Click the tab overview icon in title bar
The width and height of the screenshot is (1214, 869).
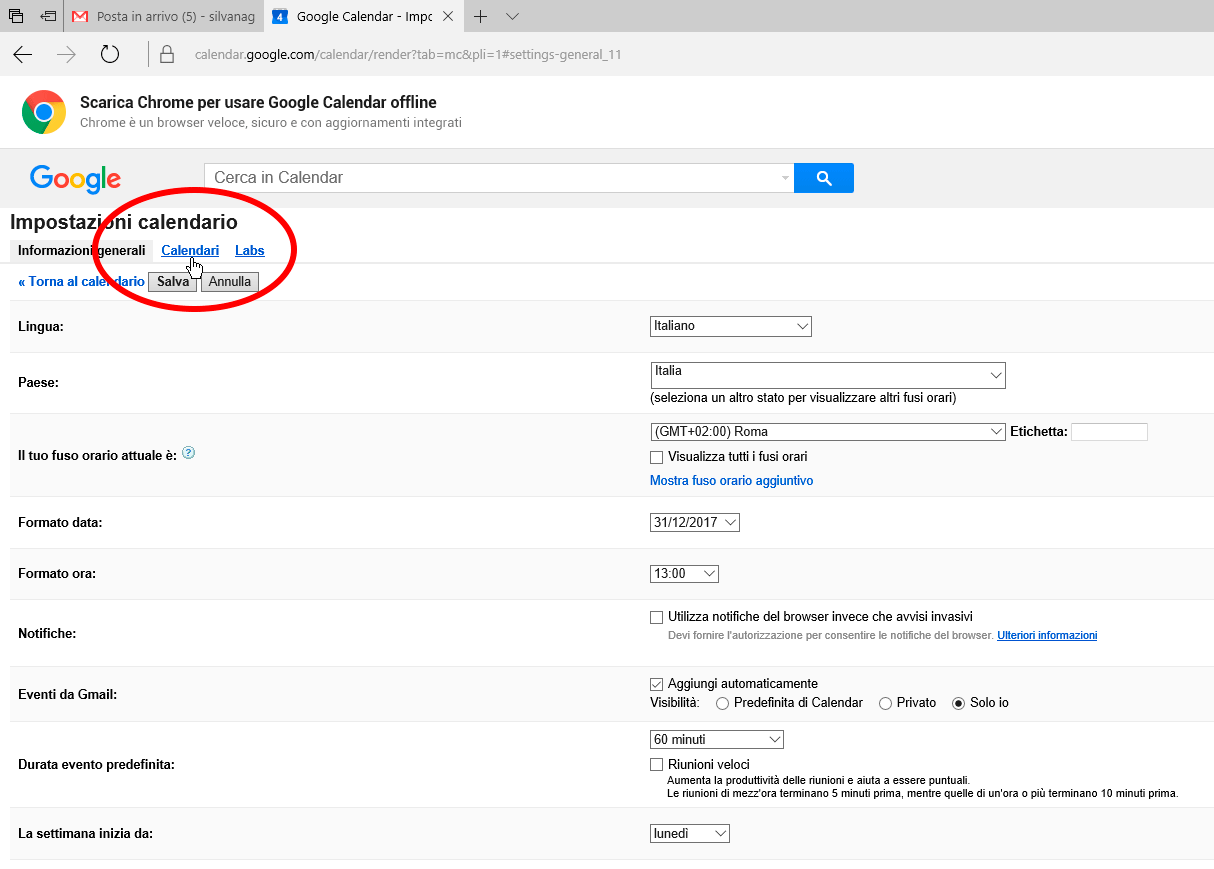(16, 16)
